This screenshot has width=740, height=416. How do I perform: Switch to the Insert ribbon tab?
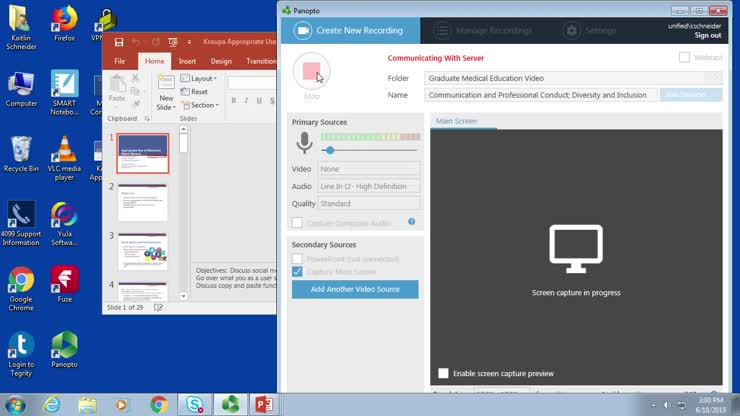(x=187, y=61)
